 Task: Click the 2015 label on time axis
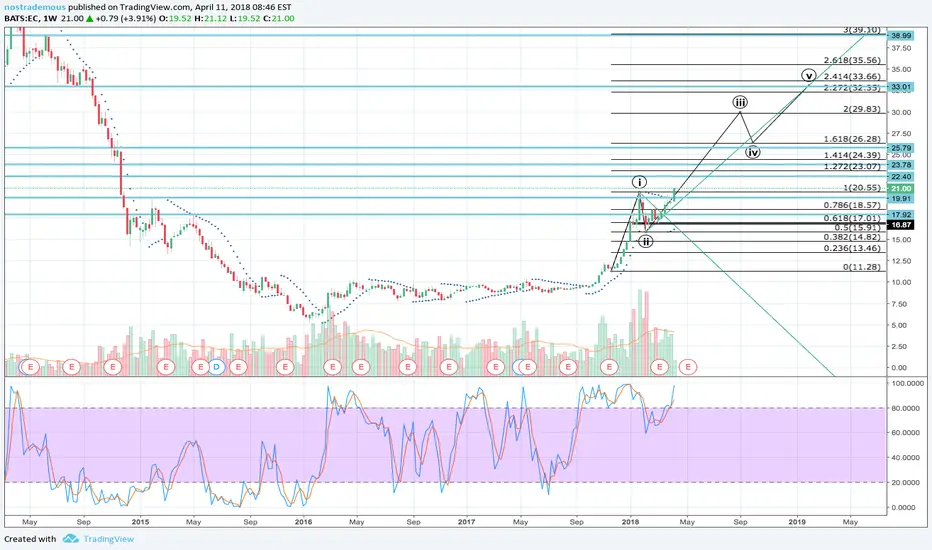(x=140, y=522)
